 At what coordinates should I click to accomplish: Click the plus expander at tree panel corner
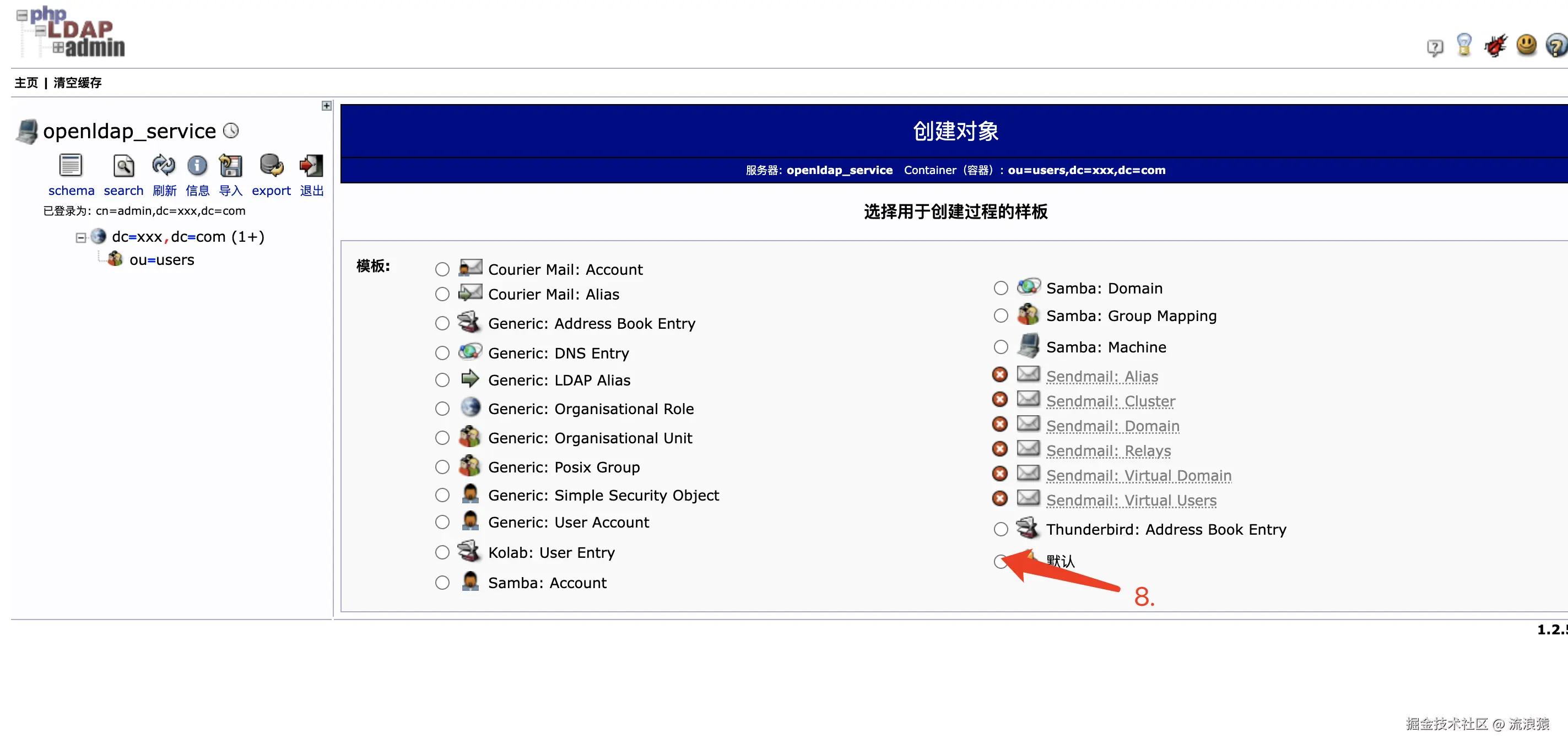327,106
